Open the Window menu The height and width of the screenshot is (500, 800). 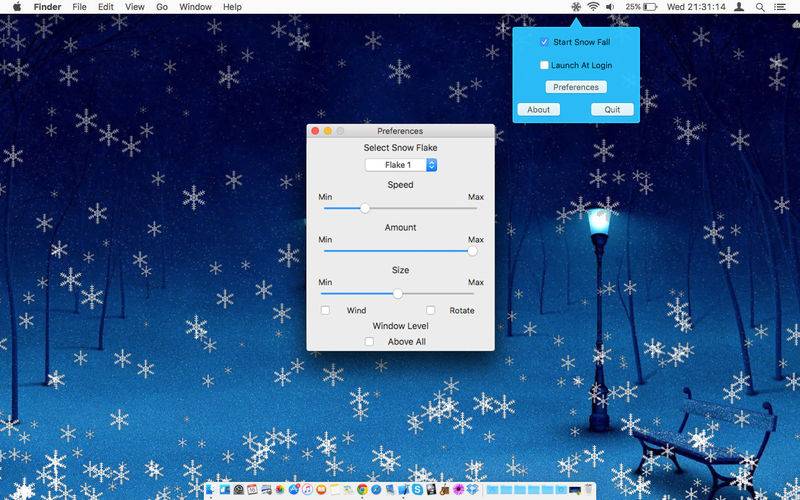click(x=195, y=7)
